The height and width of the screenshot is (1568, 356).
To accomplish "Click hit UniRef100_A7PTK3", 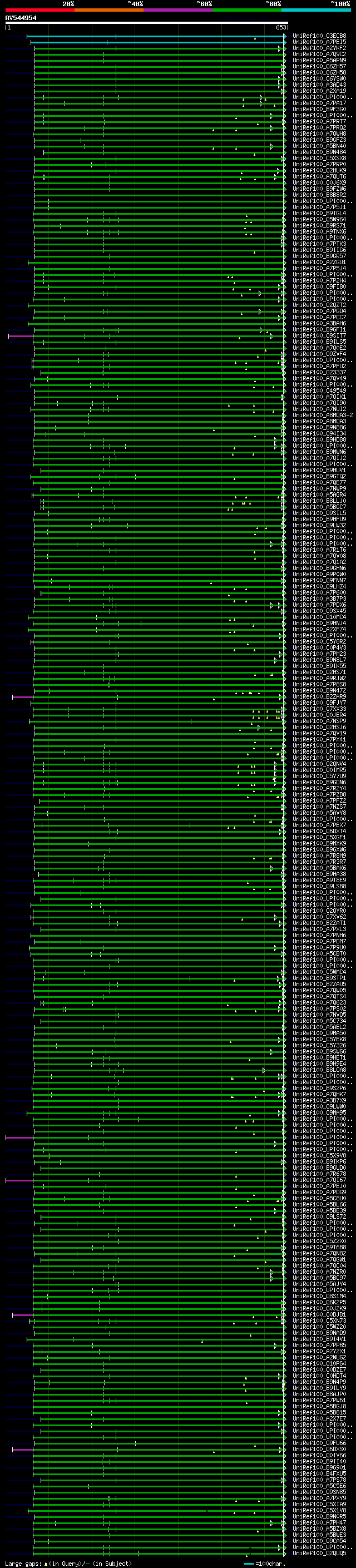I will (319, 244).
